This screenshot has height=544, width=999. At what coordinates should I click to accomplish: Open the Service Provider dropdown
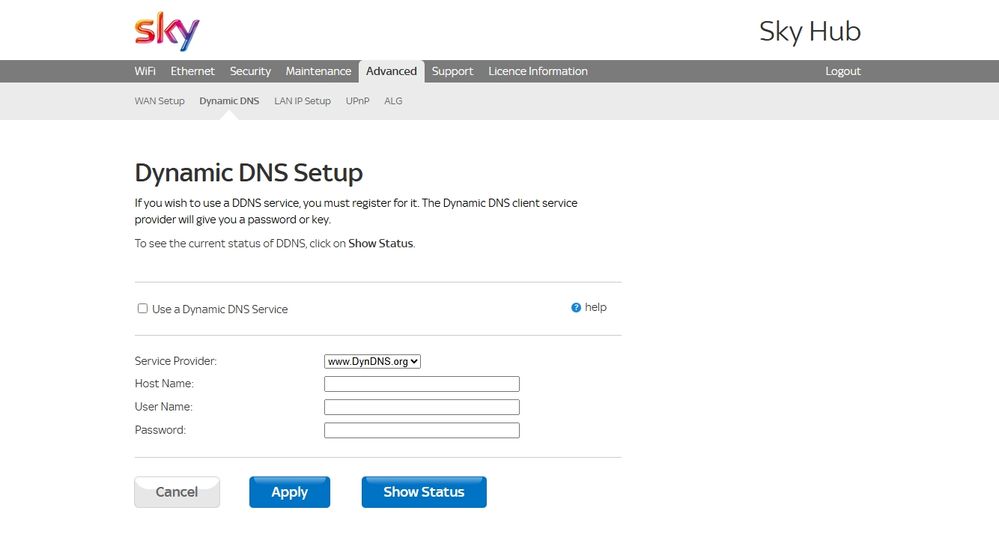click(372, 361)
